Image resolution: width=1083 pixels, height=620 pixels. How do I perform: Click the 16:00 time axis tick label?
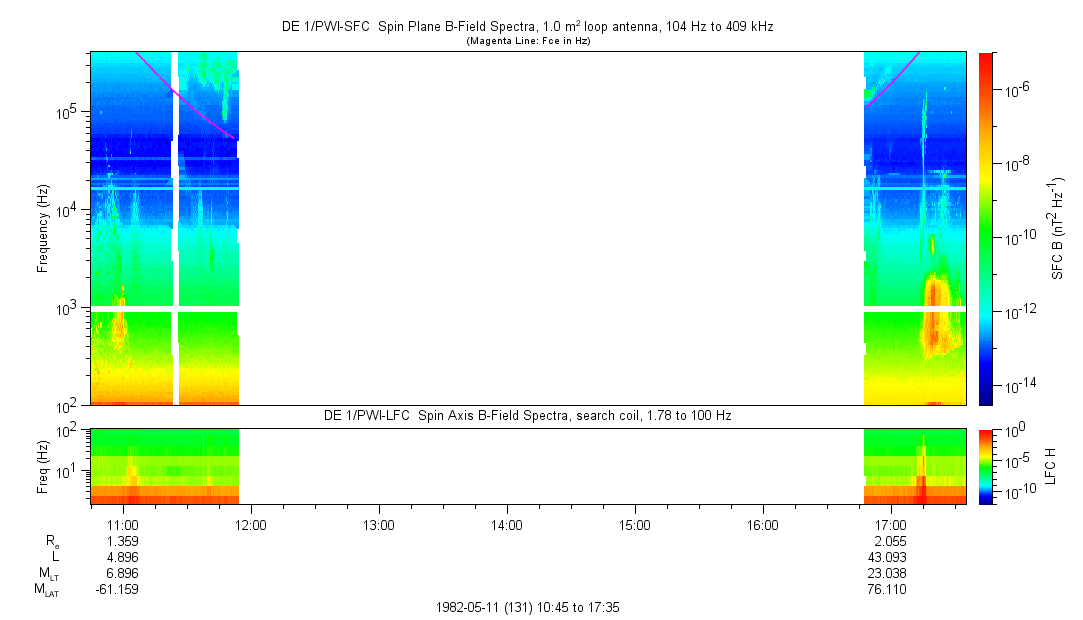pos(762,524)
